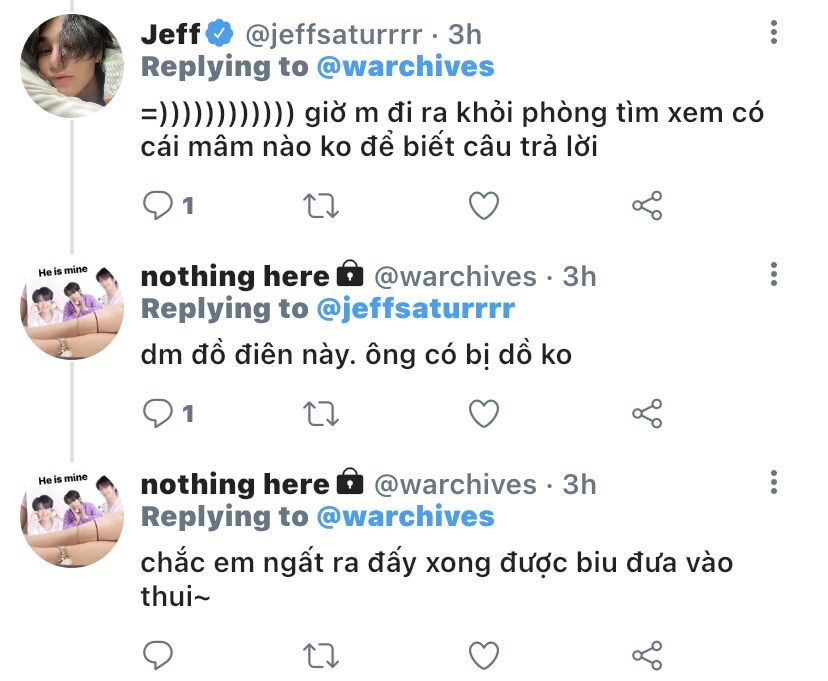Share Jeff's tweet
Screen dimensions: 828x681
pyautogui.click(x=647, y=207)
